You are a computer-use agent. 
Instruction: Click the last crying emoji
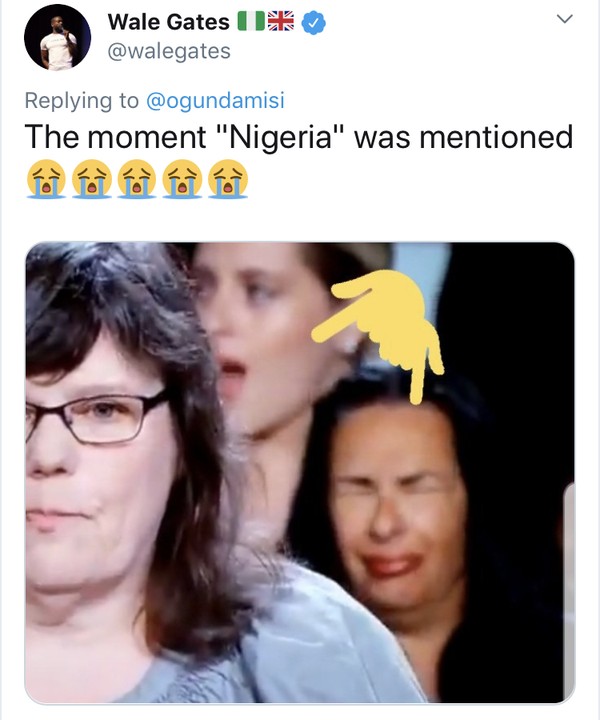coord(228,179)
